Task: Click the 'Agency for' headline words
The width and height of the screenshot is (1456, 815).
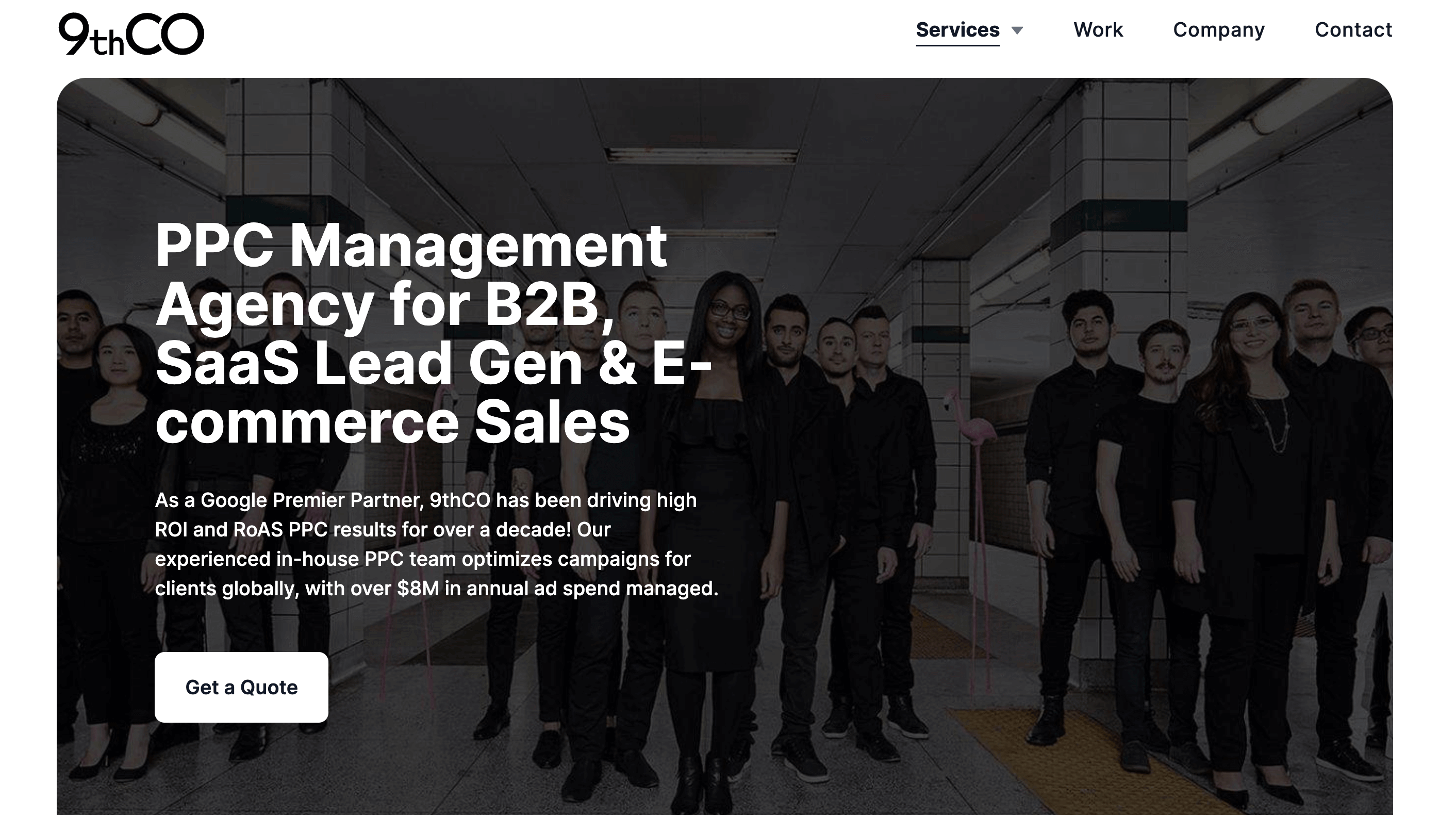Action: pos(313,306)
